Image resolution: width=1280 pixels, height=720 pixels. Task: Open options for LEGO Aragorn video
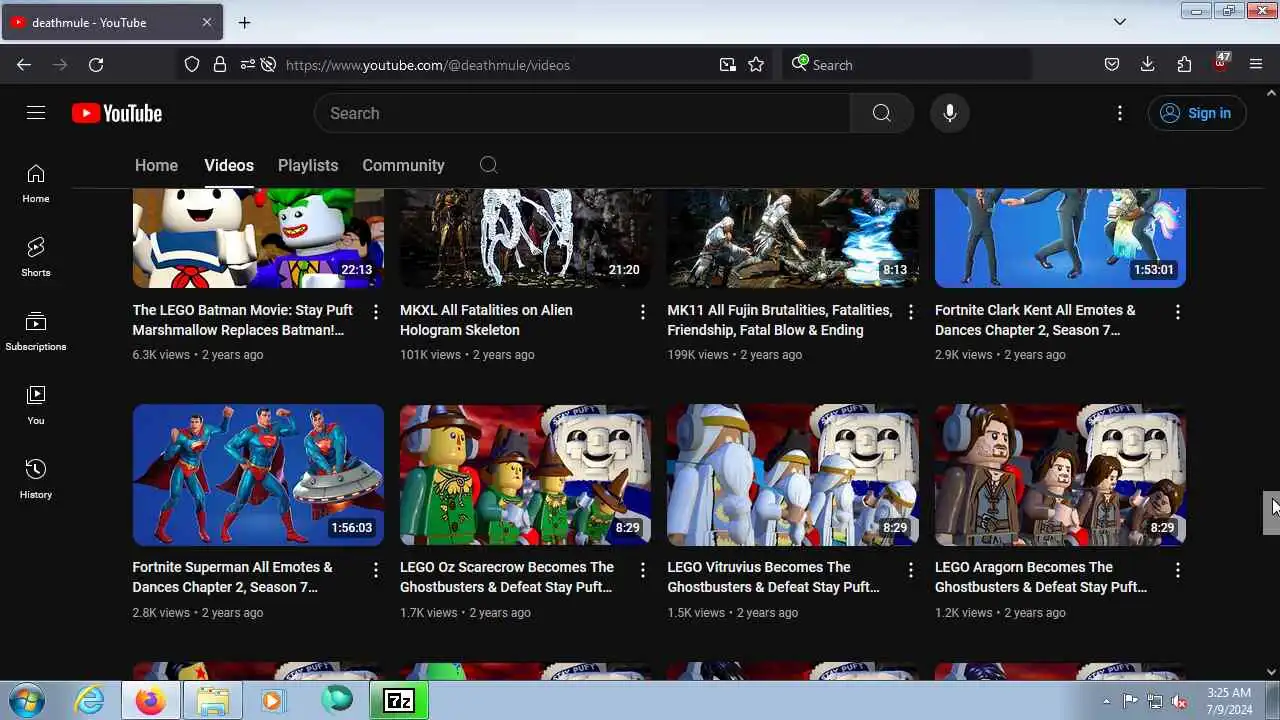tap(1177, 570)
